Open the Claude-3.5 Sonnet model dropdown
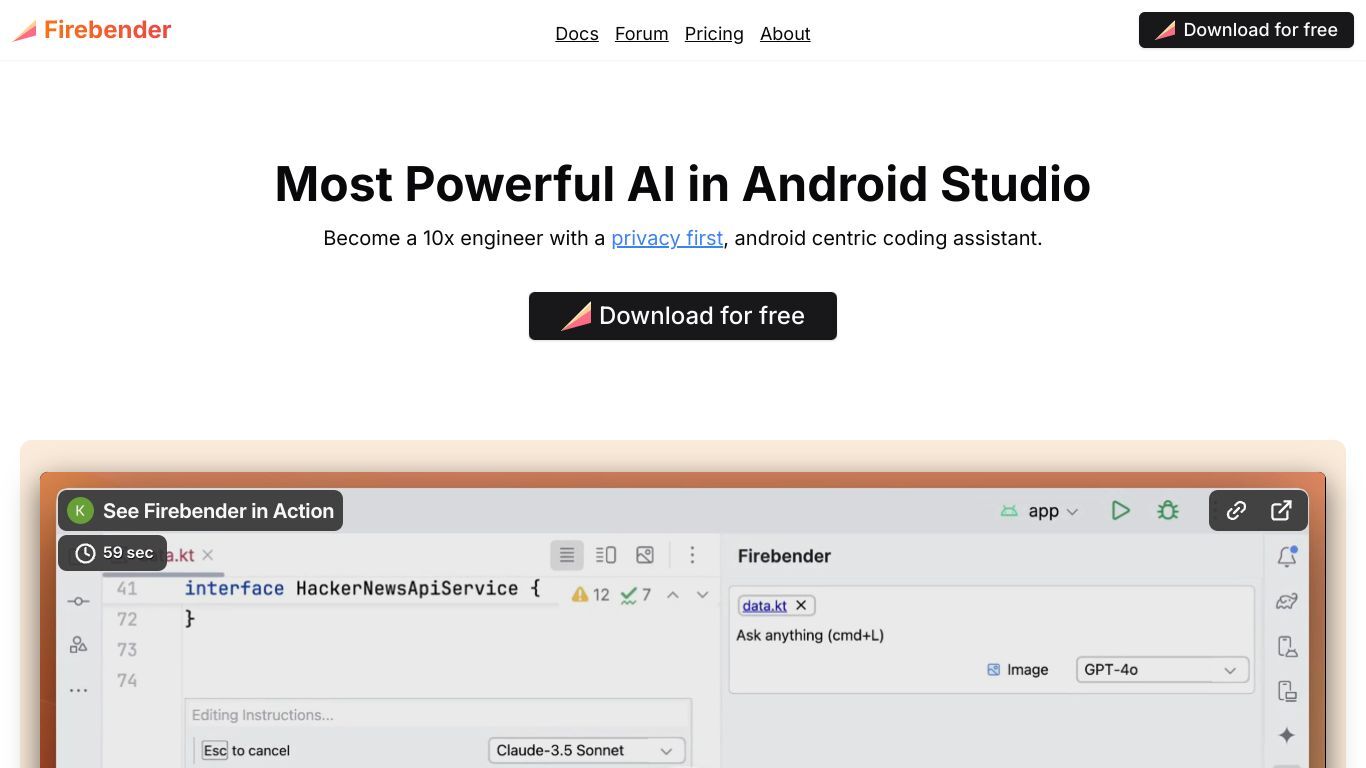 [x=586, y=750]
